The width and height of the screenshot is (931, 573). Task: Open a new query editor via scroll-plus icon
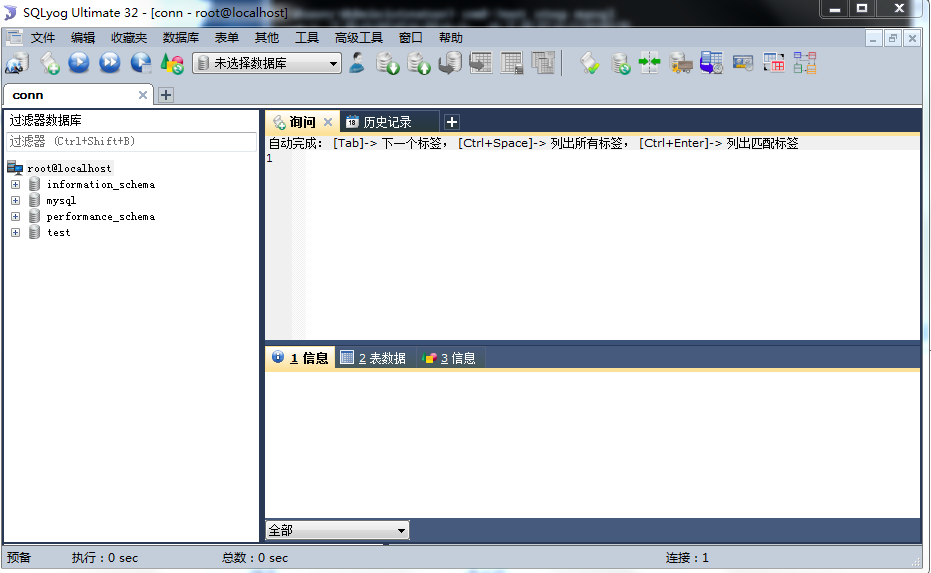pyautogui.click(x=49, y=63)
